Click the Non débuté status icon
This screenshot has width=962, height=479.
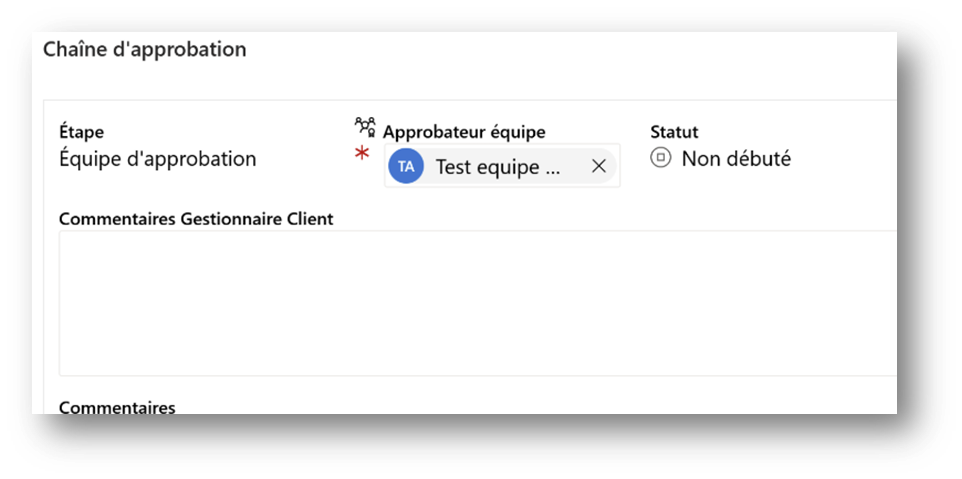(660, 158)
